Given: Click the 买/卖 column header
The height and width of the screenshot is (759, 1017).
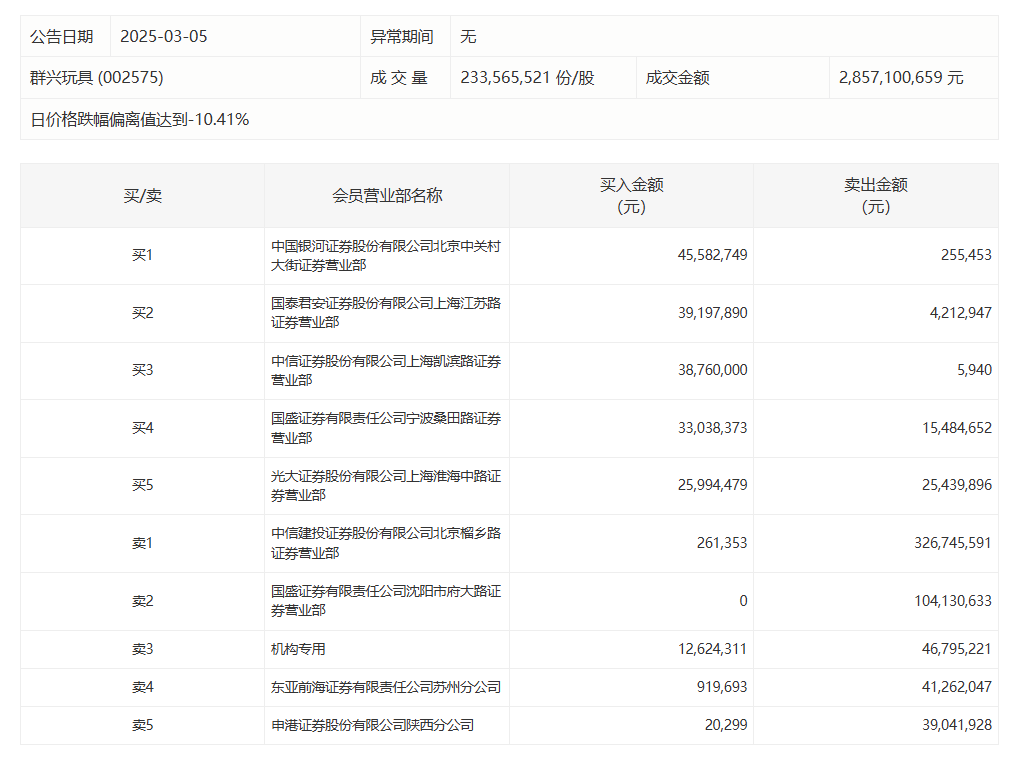Looking at the screenshot, I should (142, 195).
